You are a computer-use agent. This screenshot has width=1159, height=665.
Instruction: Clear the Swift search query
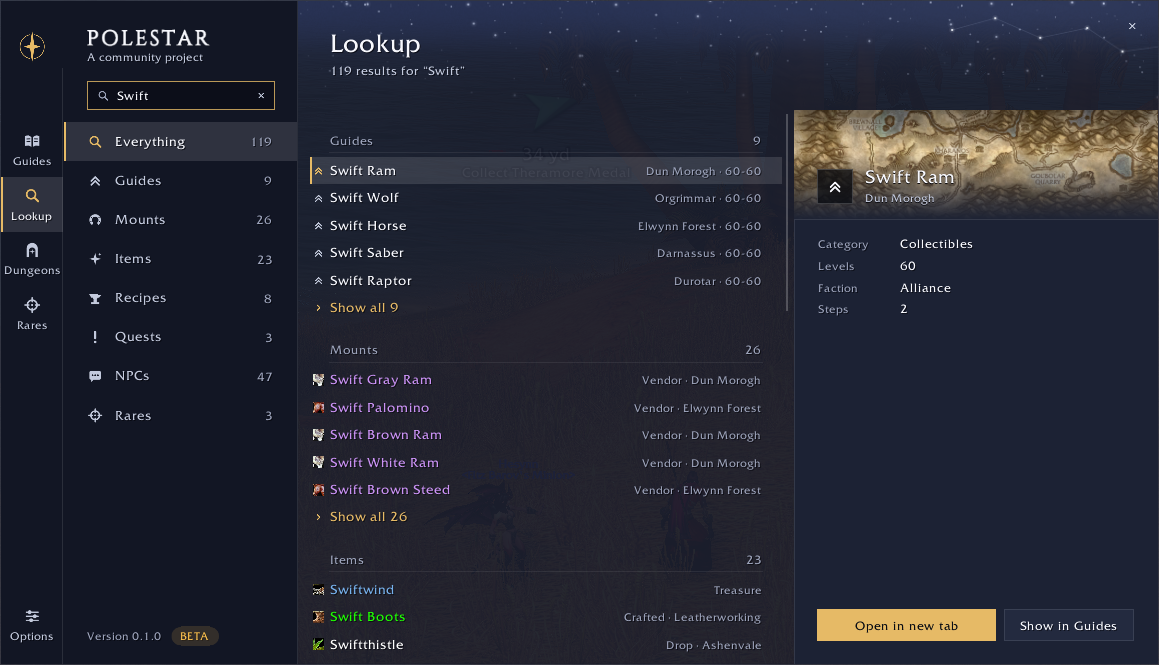point(261,96)
